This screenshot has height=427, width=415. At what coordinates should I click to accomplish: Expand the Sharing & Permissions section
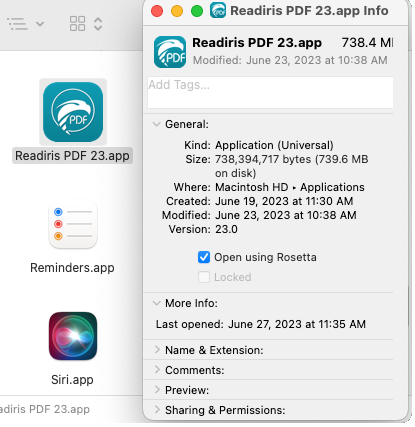pos(157,410)
